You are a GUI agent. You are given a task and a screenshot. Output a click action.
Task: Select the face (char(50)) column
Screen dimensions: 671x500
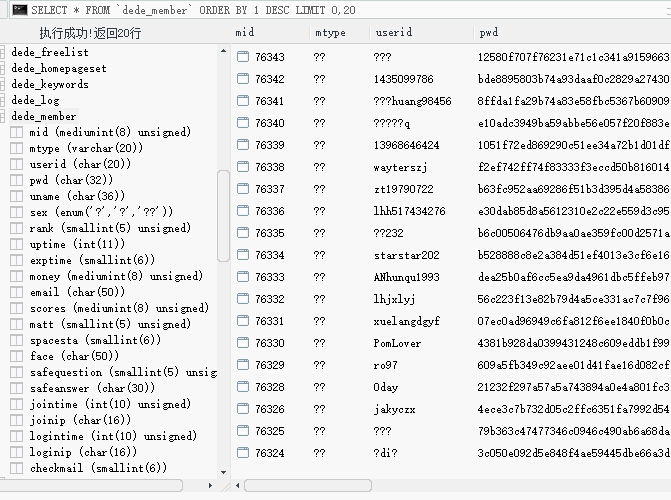tap(74, 356)
